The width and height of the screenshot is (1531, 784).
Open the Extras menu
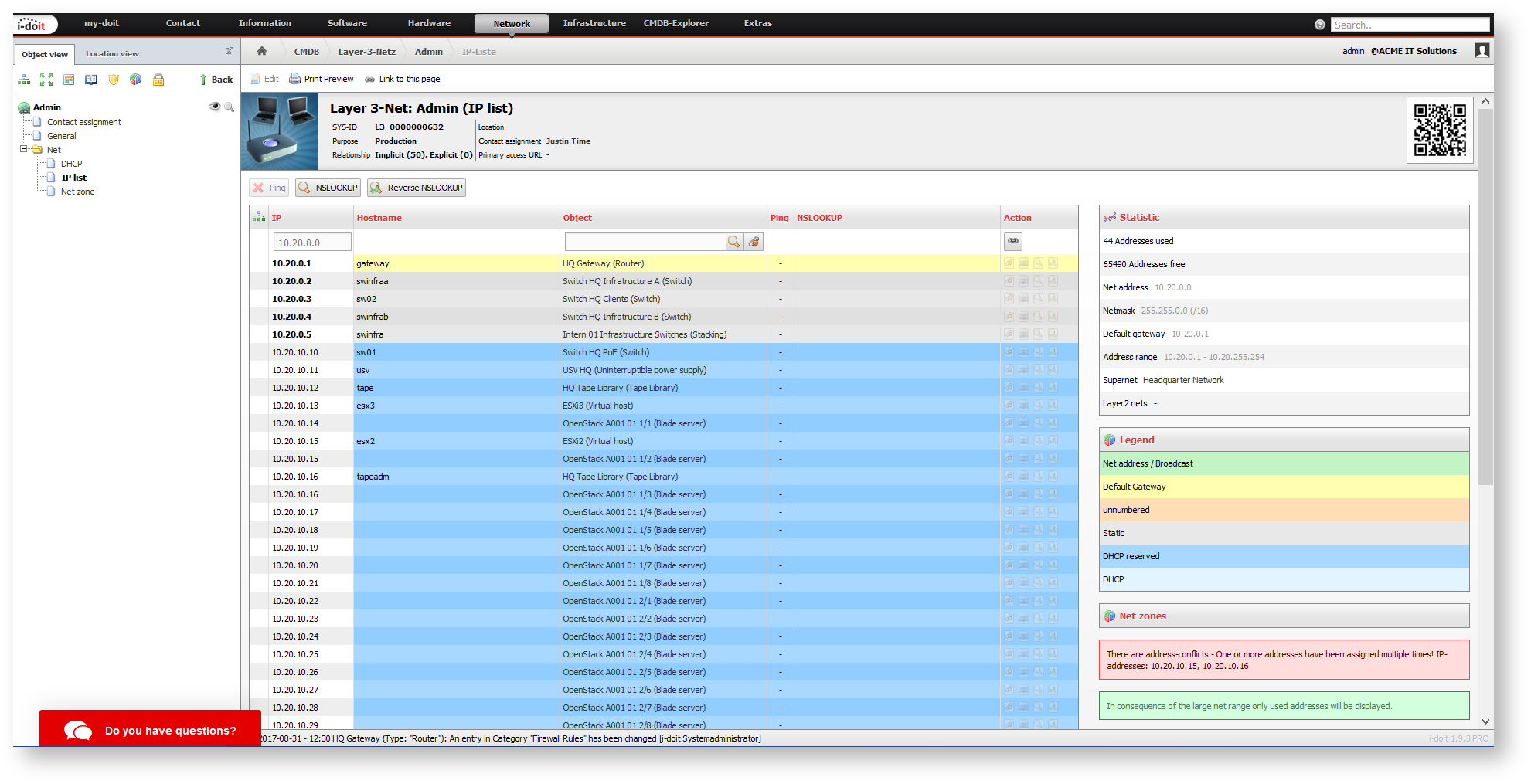click(758, 23)
